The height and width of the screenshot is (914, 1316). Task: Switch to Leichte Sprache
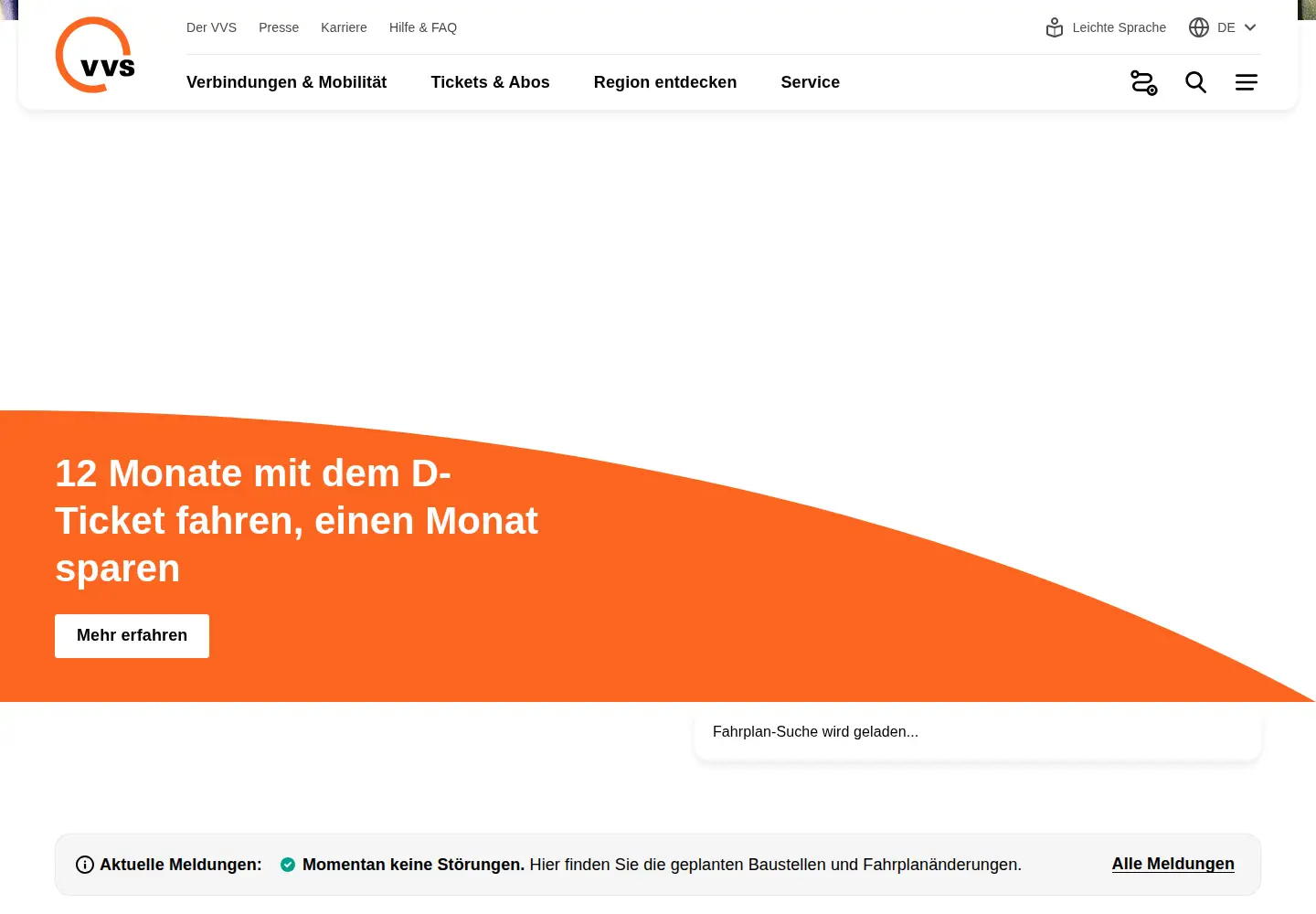(x=1120, y=27)
